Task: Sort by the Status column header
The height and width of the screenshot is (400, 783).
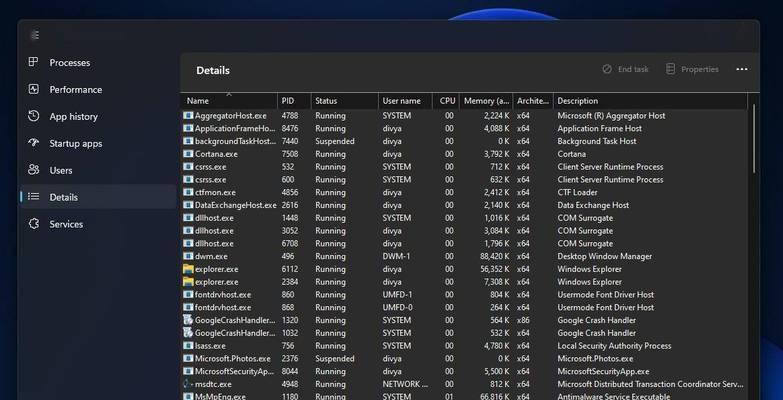Action: point(345,101)
